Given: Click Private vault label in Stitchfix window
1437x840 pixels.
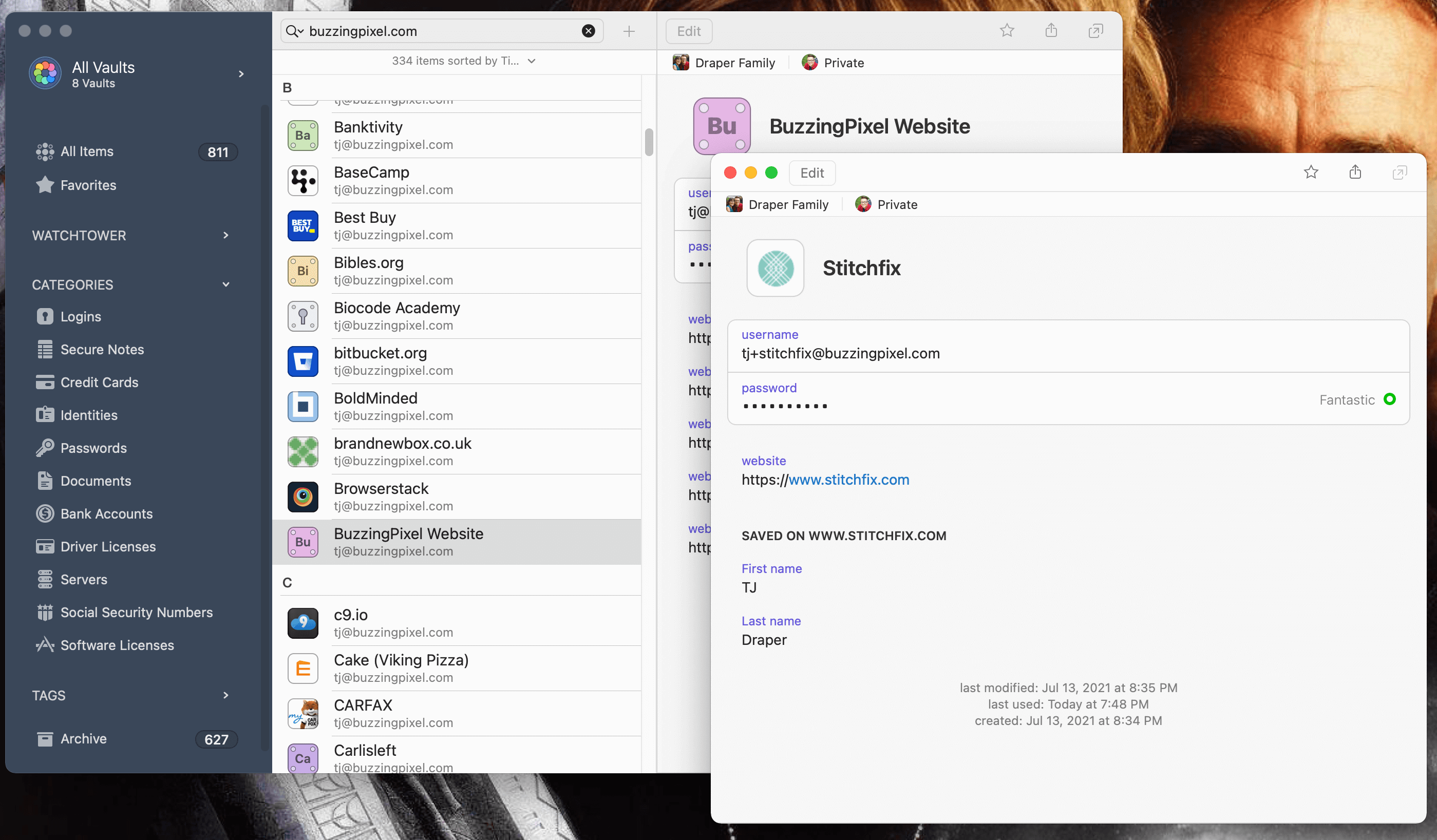Looking at the screenshot, I should 886,204.
